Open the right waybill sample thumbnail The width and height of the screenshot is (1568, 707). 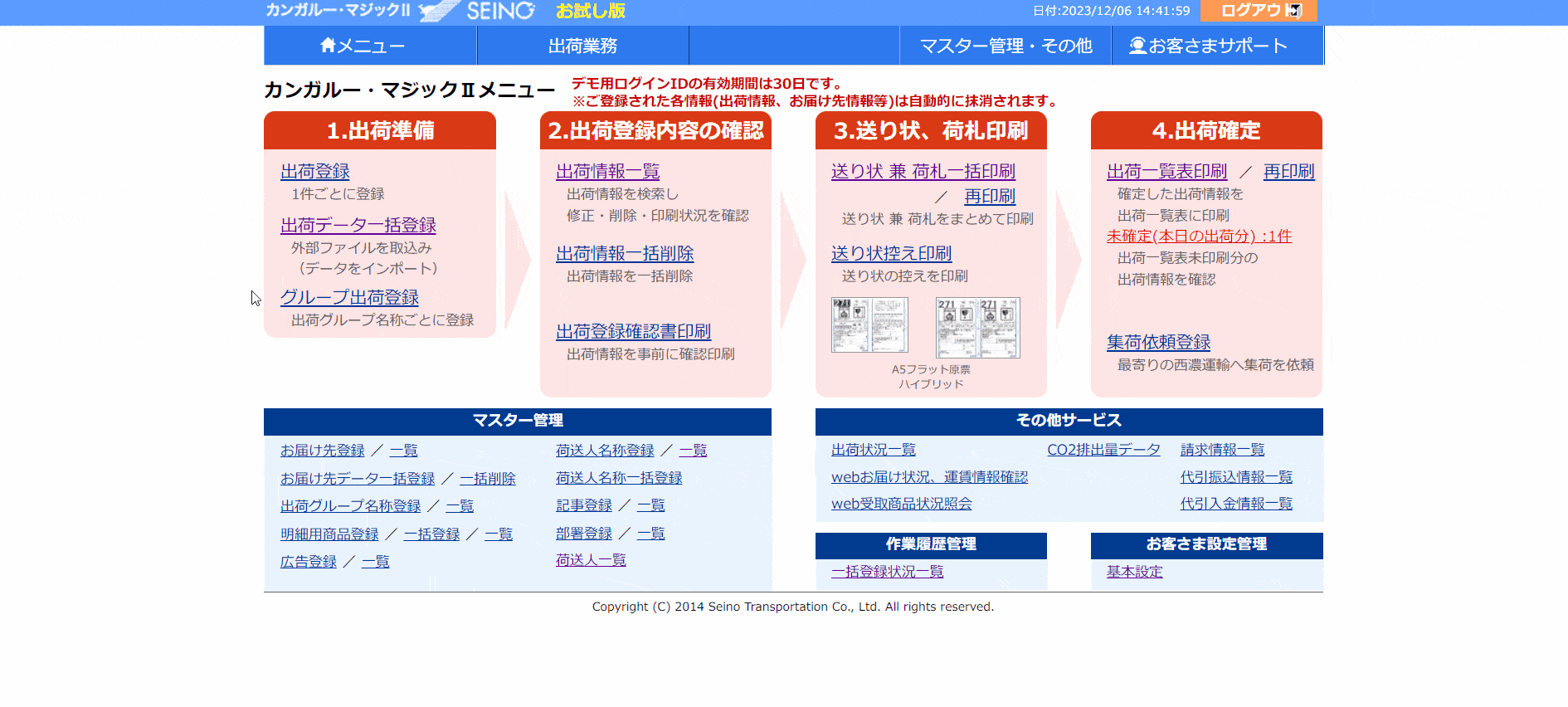[x=977, y=328]
